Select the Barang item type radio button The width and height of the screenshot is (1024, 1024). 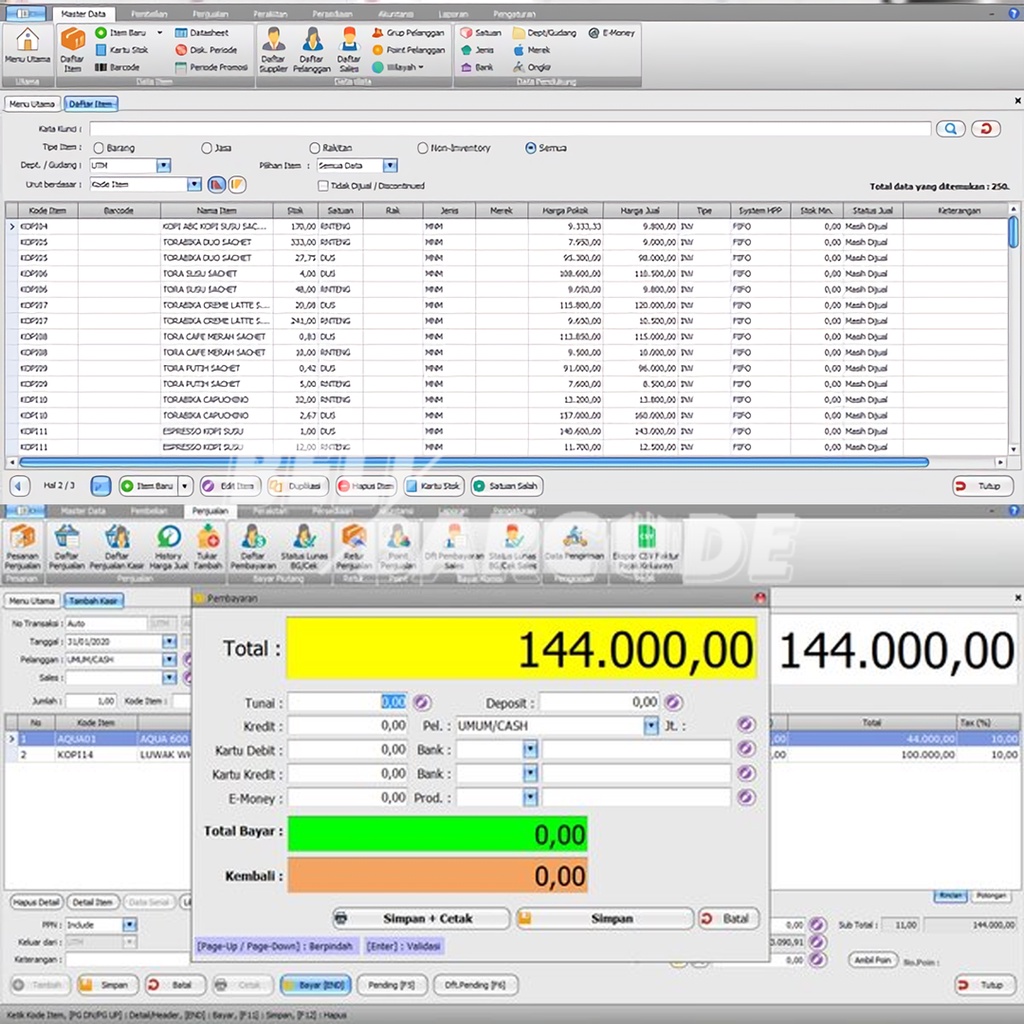(98, 148)
